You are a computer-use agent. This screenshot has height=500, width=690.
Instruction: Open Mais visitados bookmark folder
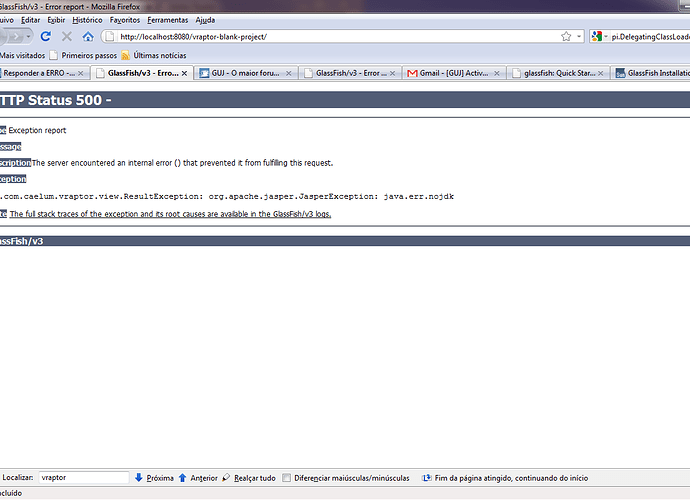(22, 55)
